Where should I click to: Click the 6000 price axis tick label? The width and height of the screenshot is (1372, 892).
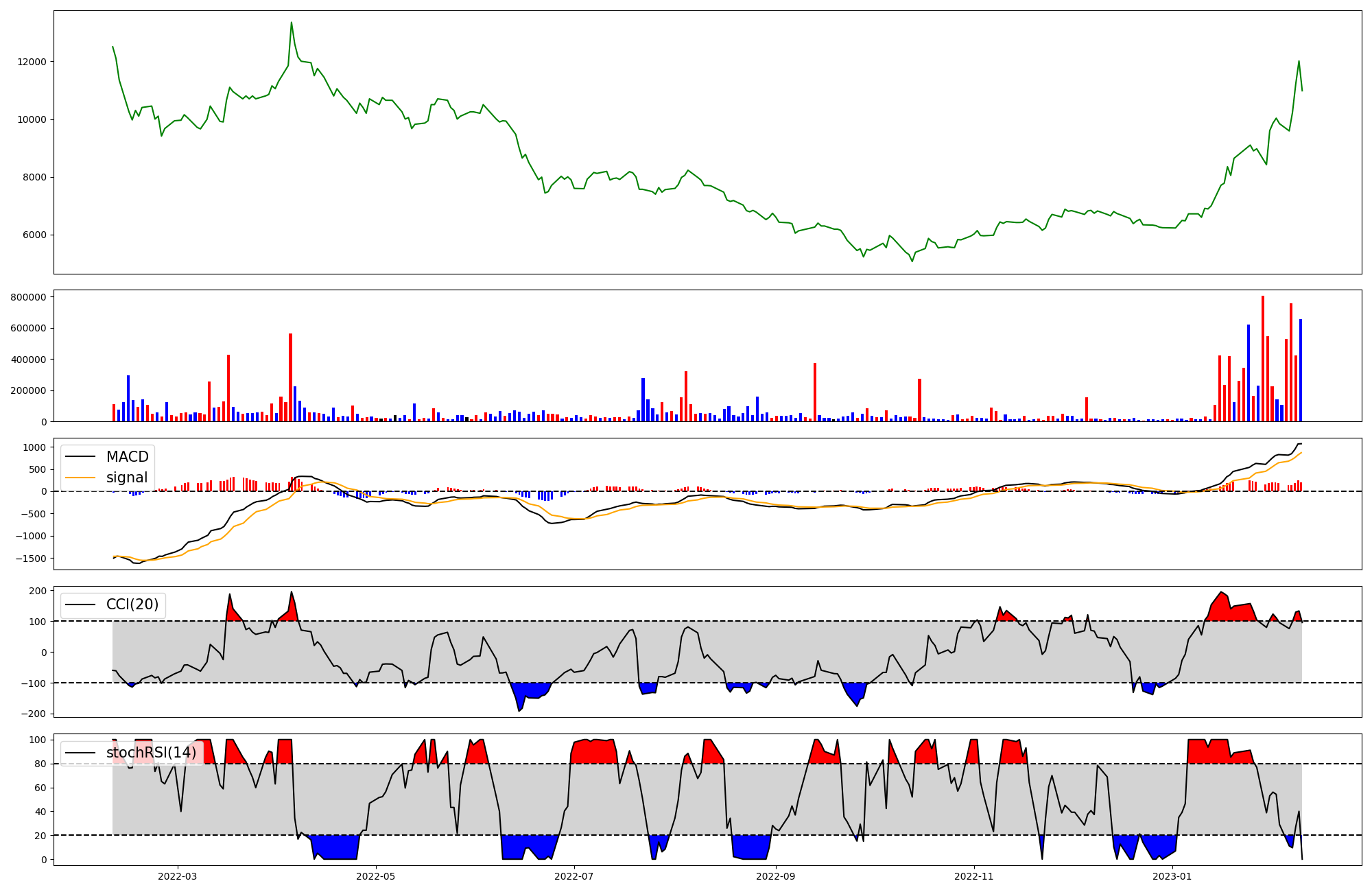pyautogui.click(x=34, y=235)
